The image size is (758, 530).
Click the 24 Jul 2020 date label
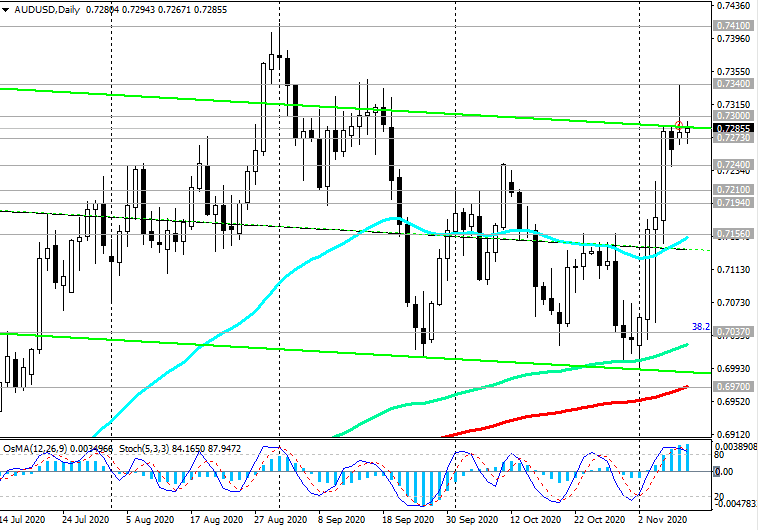point(86,520)
